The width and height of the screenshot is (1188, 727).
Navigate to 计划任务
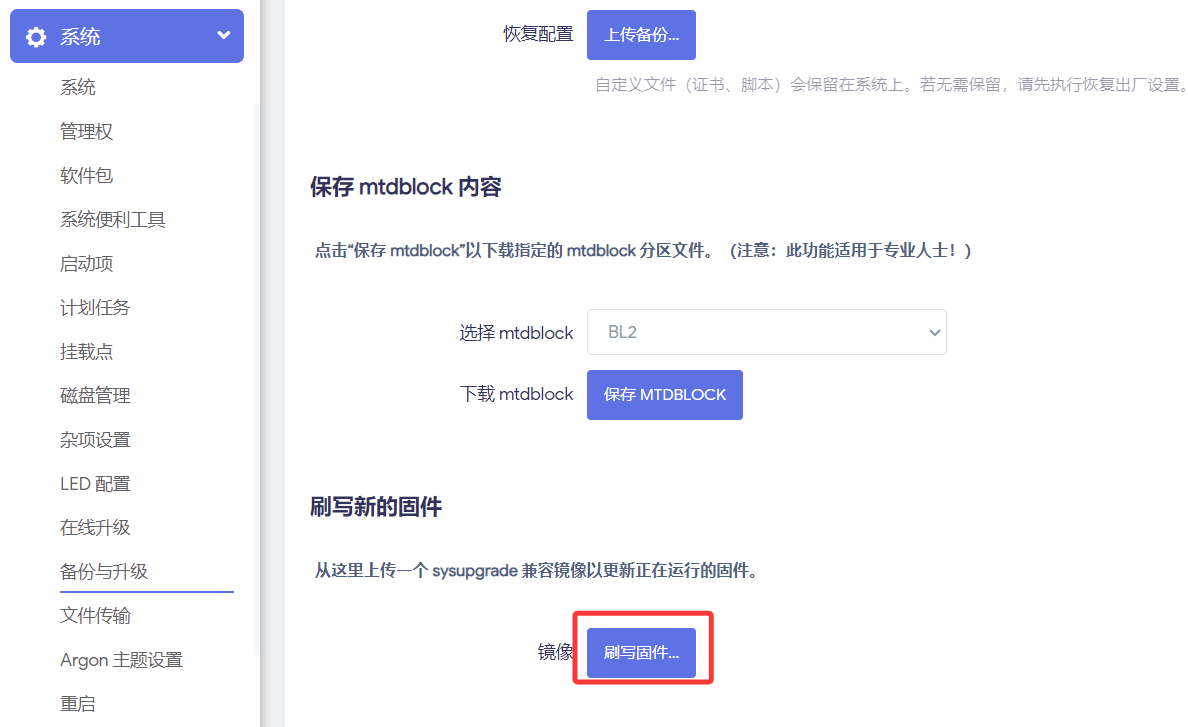point(95,308)
